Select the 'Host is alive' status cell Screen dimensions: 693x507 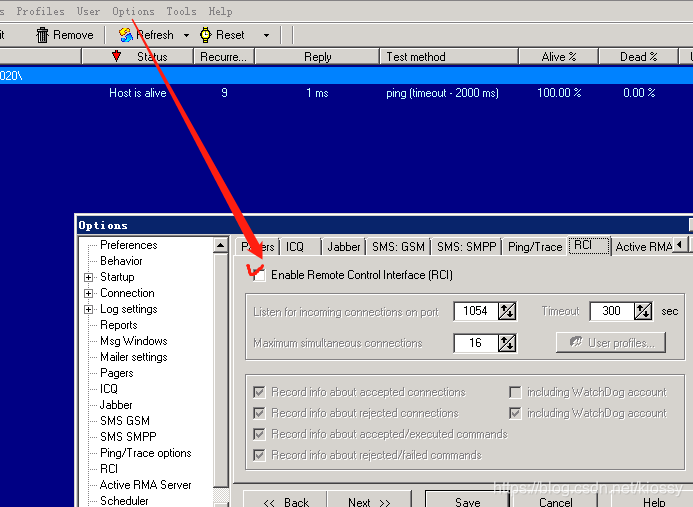tap(137, 93)
